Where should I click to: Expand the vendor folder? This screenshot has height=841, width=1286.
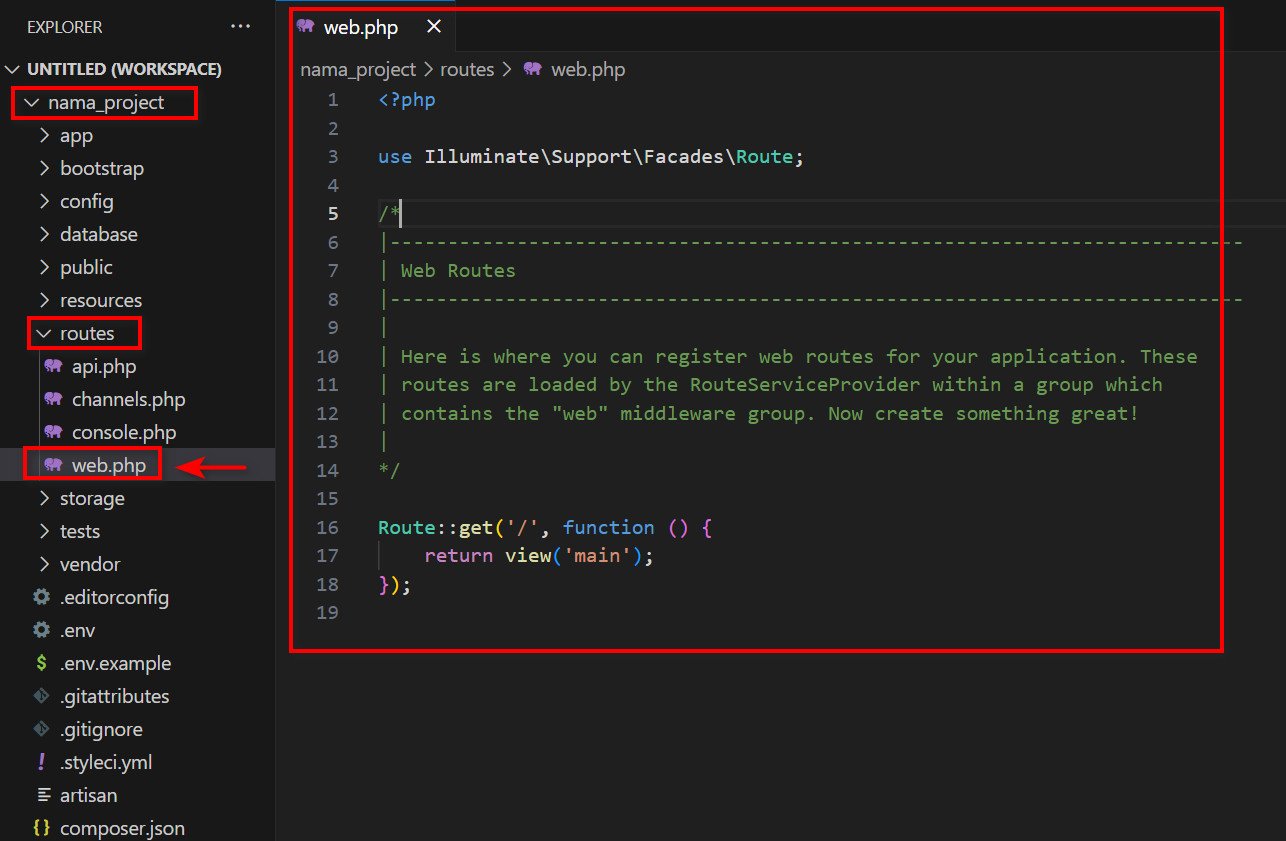(x=44, y=564)
